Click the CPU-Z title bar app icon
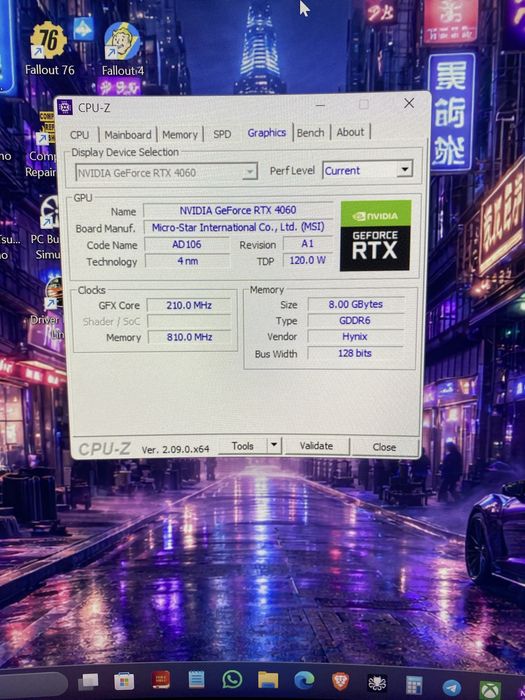 point(65,108)
